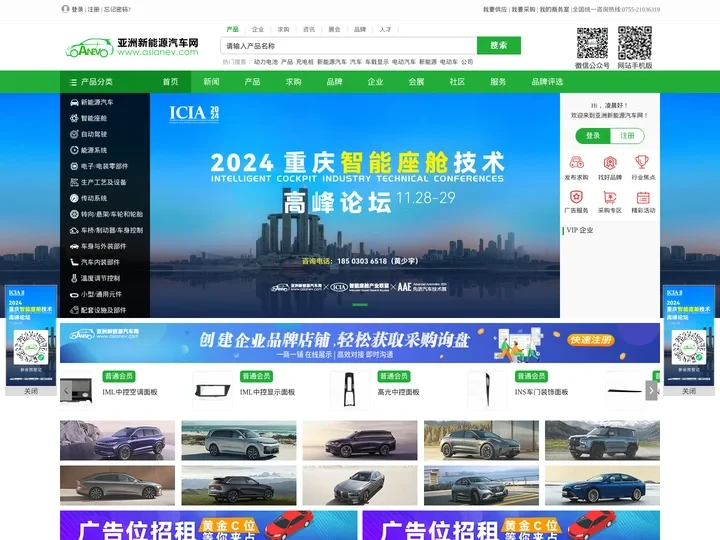Image resolution: width=720 pixels, height=540 pixels.
Task: Click the user avatar icon by 登录
Action: tap(65, 9)
